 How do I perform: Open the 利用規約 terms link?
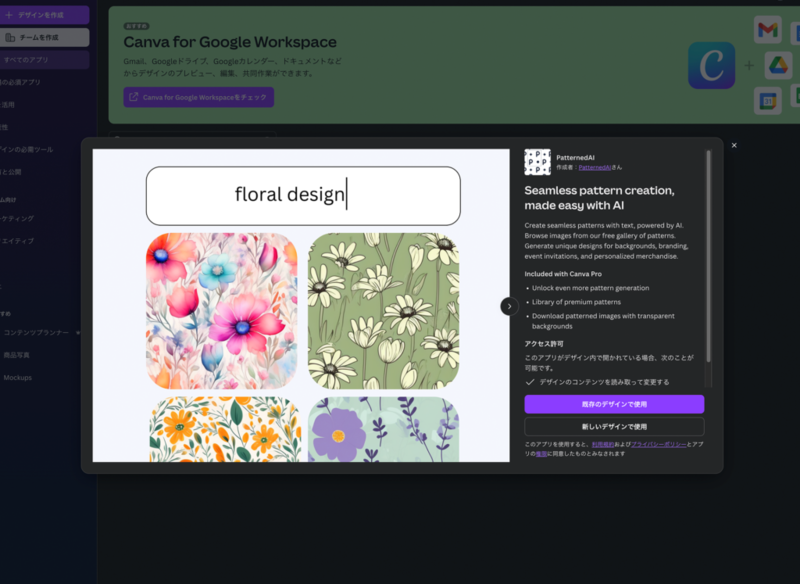(603, 444)
